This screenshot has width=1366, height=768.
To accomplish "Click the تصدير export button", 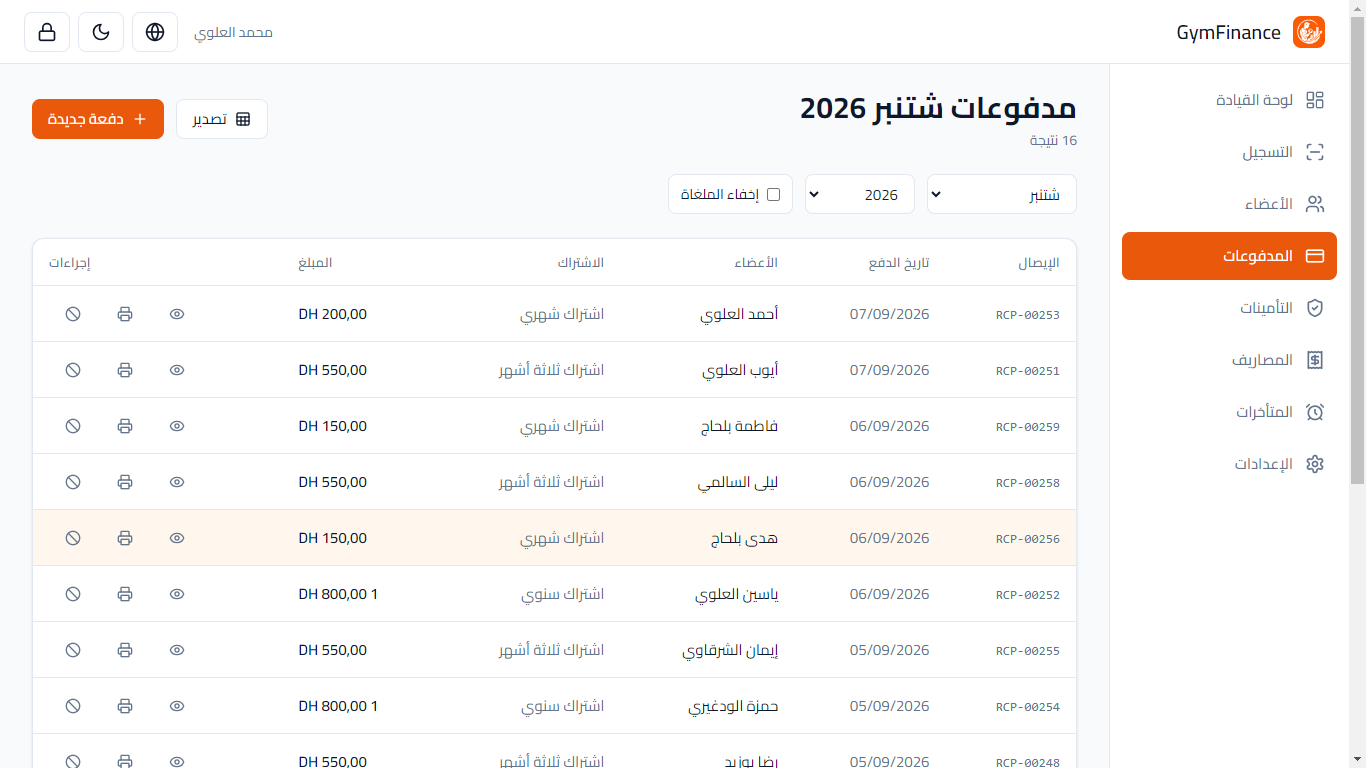I will [x=222, y=119].
